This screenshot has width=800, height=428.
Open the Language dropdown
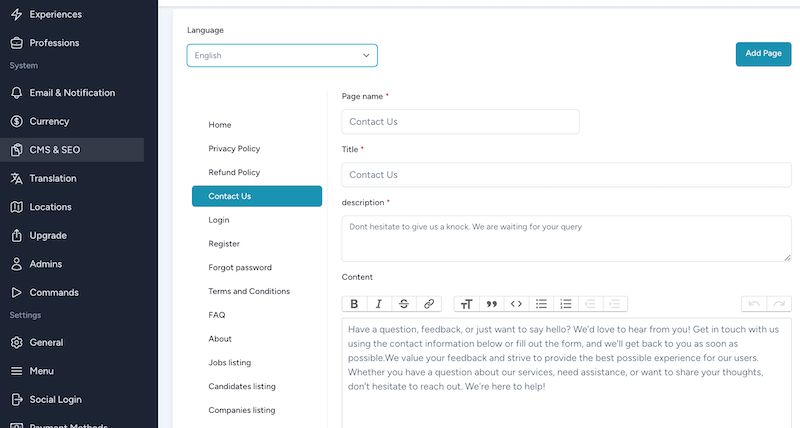(282, 56)
